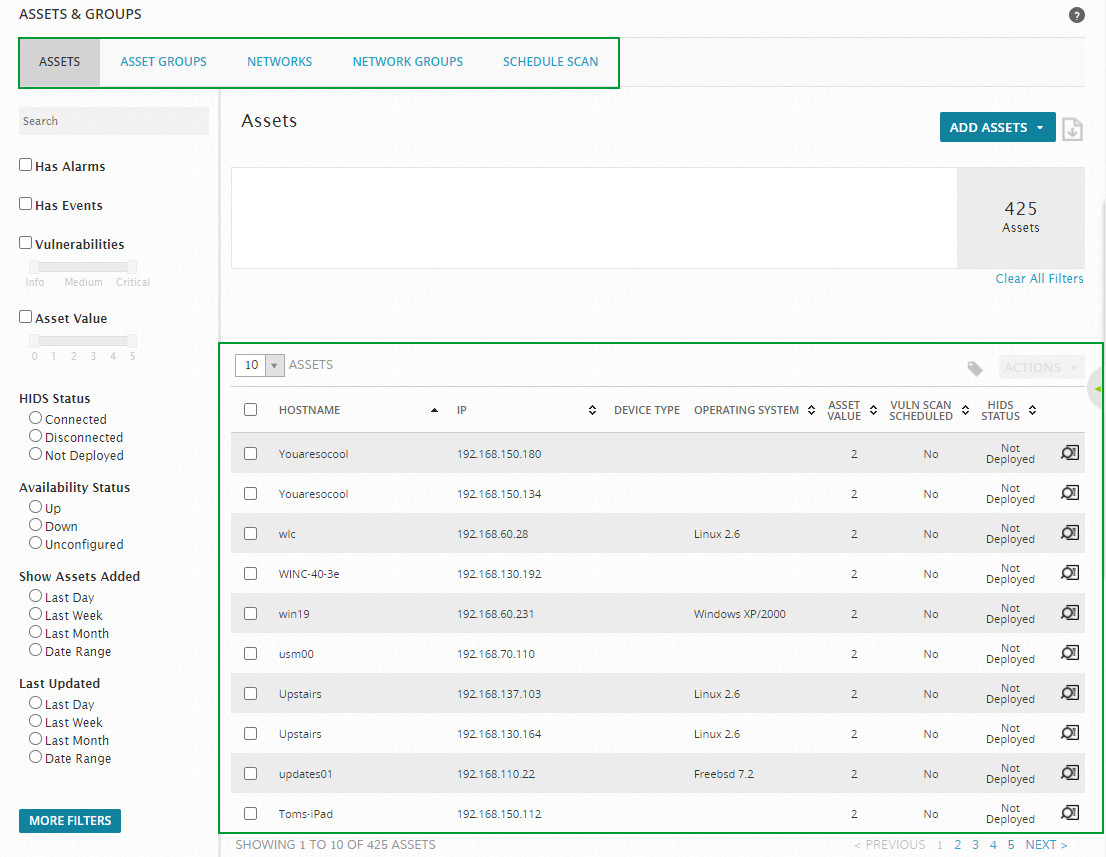The image size is (1106, 857).
Task: Click the help question mark icon
Action: 1076,15
